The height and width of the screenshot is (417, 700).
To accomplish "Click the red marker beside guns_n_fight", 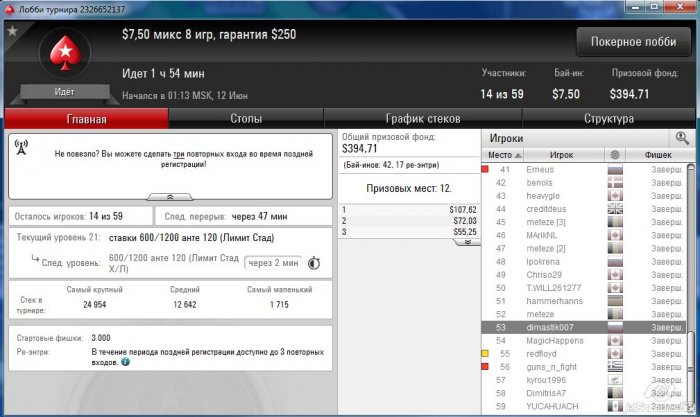I will (x=485, y=367).
